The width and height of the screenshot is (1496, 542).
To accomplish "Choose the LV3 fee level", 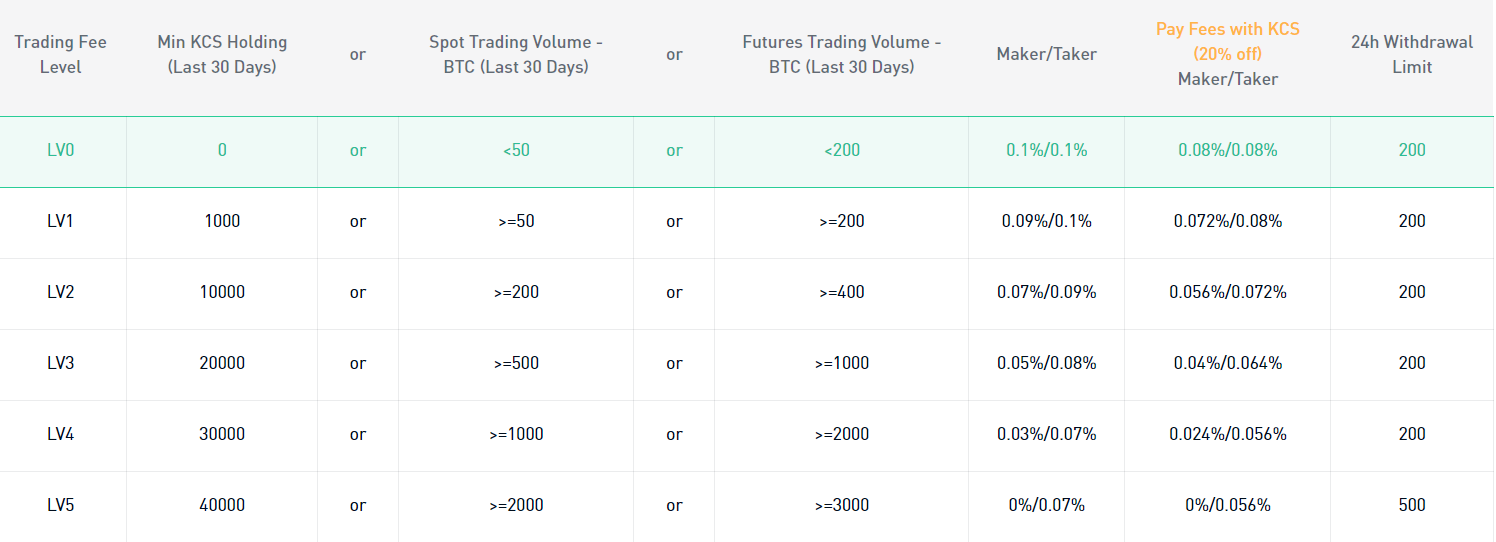I will pos(61,363).
